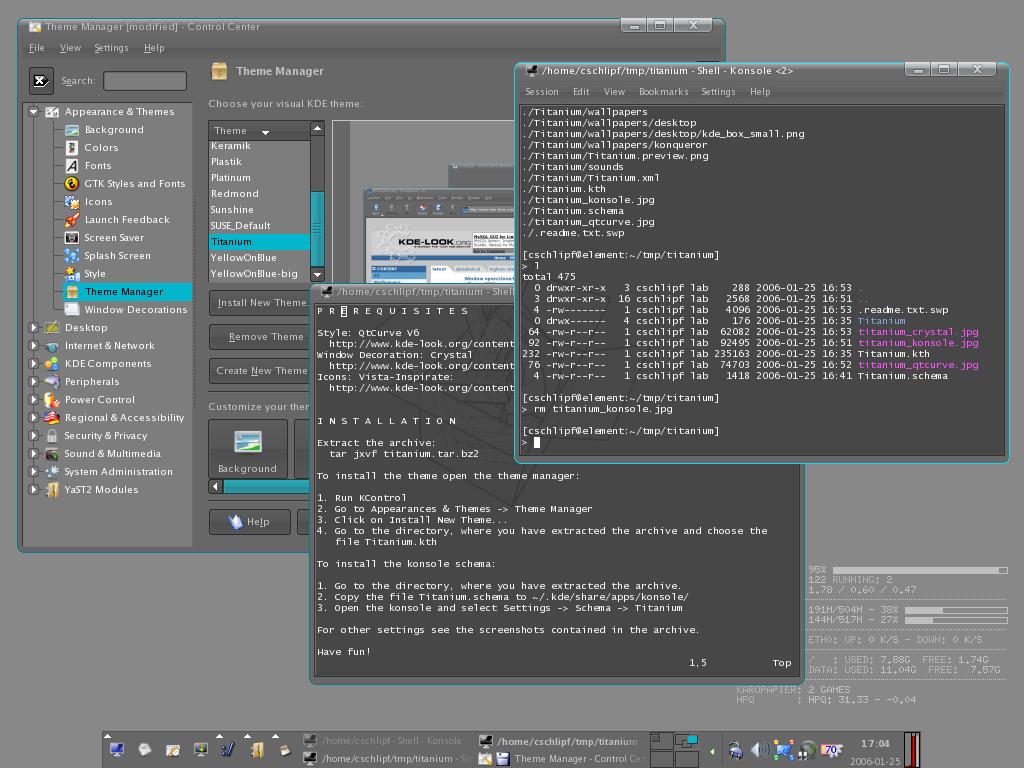Open the View menu in Control Center
This screenshot has width=1024, height=768.
click(70, 48)
